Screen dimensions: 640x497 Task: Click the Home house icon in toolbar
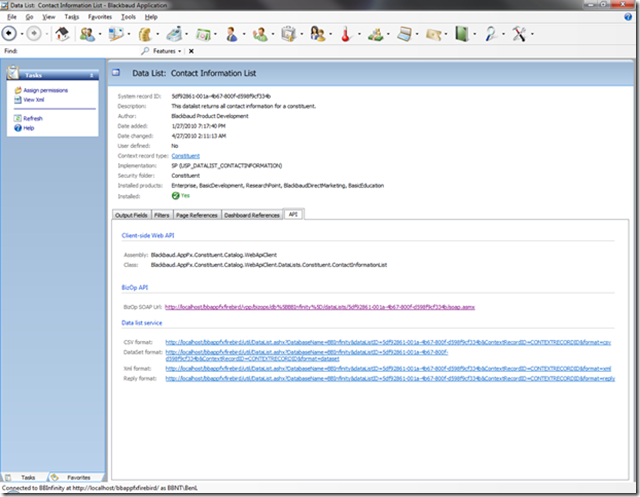[60, 33]
